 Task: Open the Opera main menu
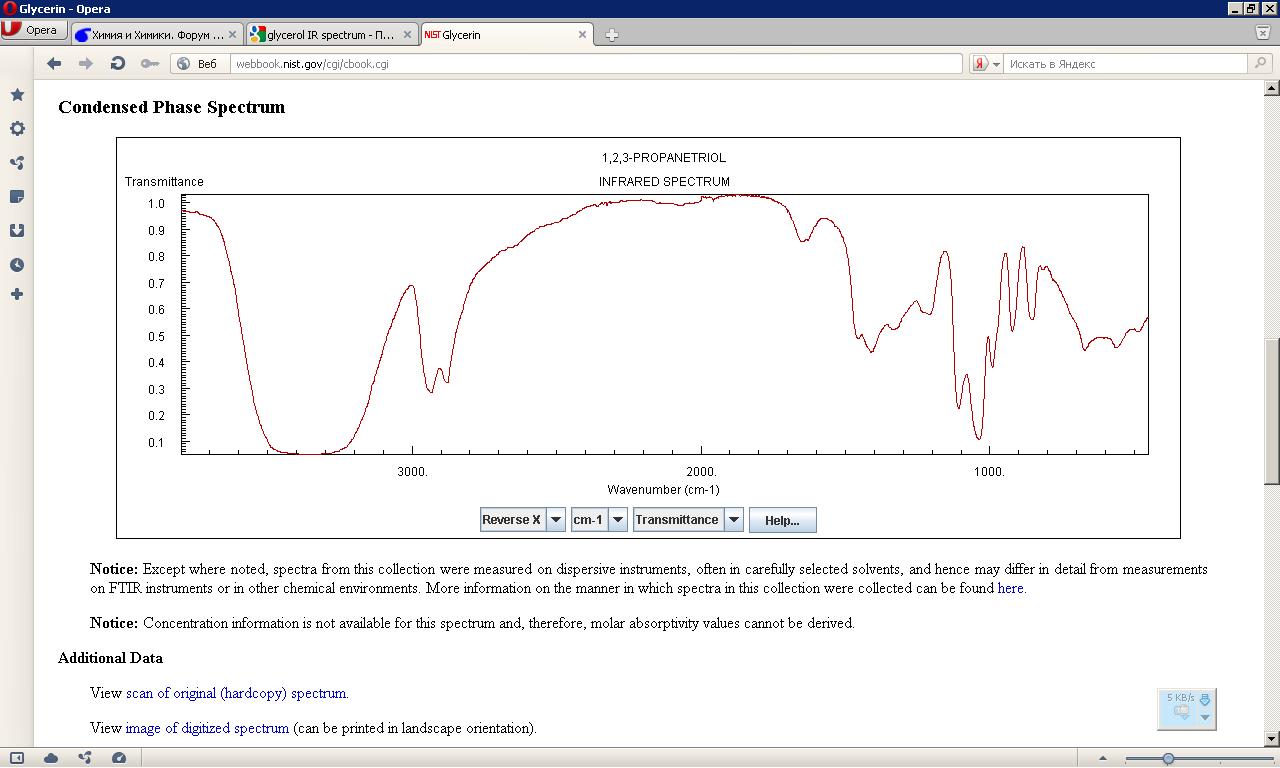coord(30,30)
